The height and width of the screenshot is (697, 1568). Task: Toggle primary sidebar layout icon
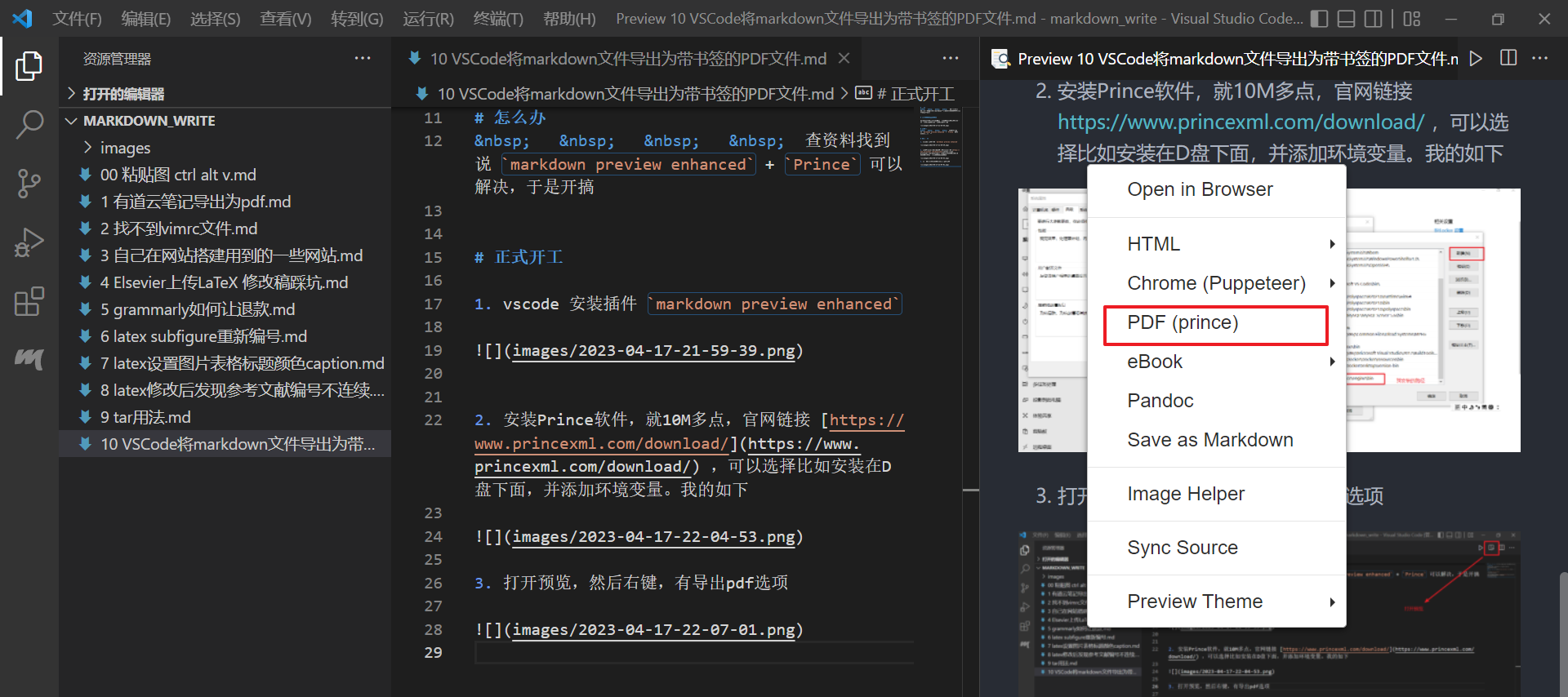(1319, 18)
